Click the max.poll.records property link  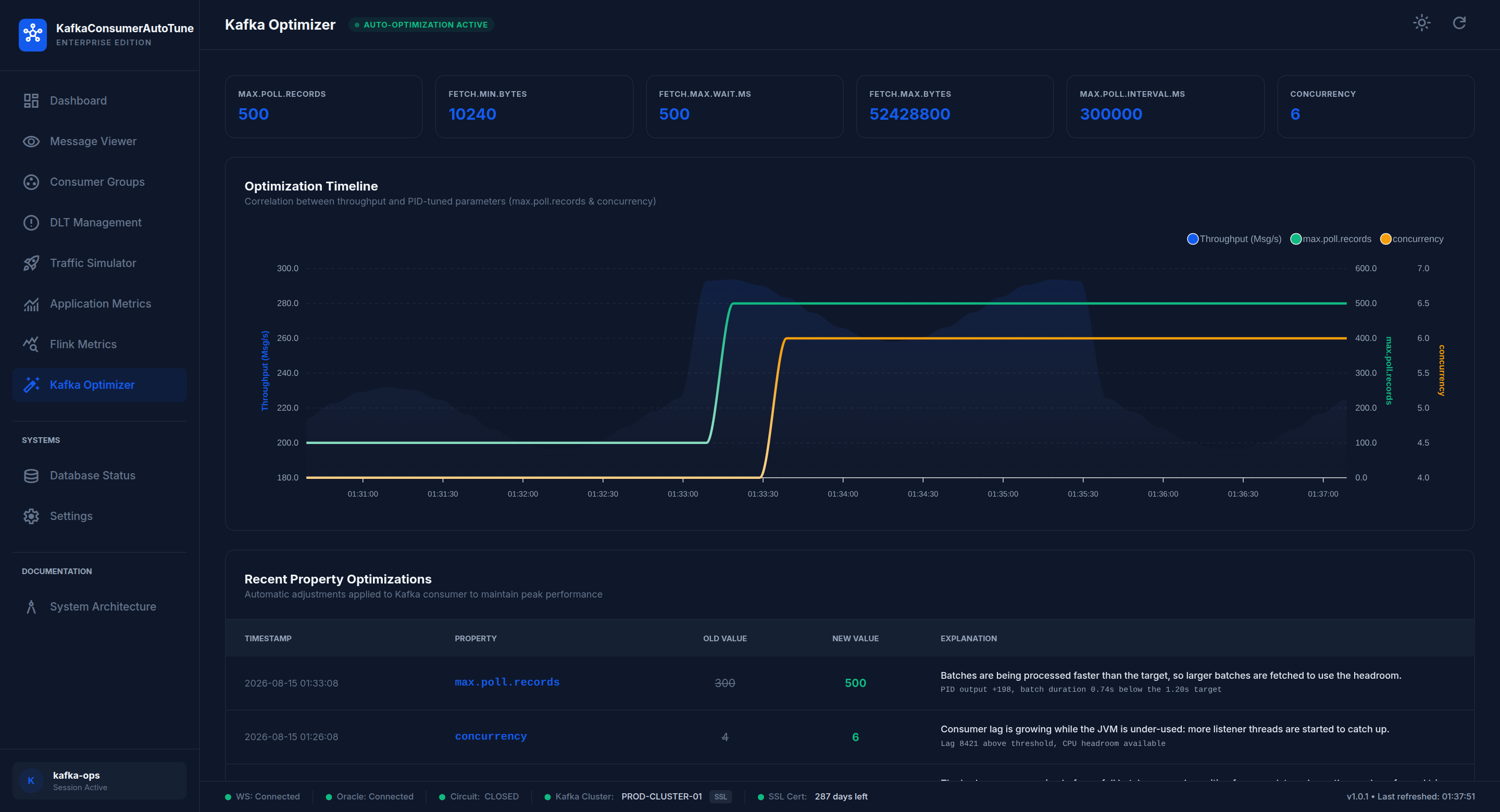(507, 682)
